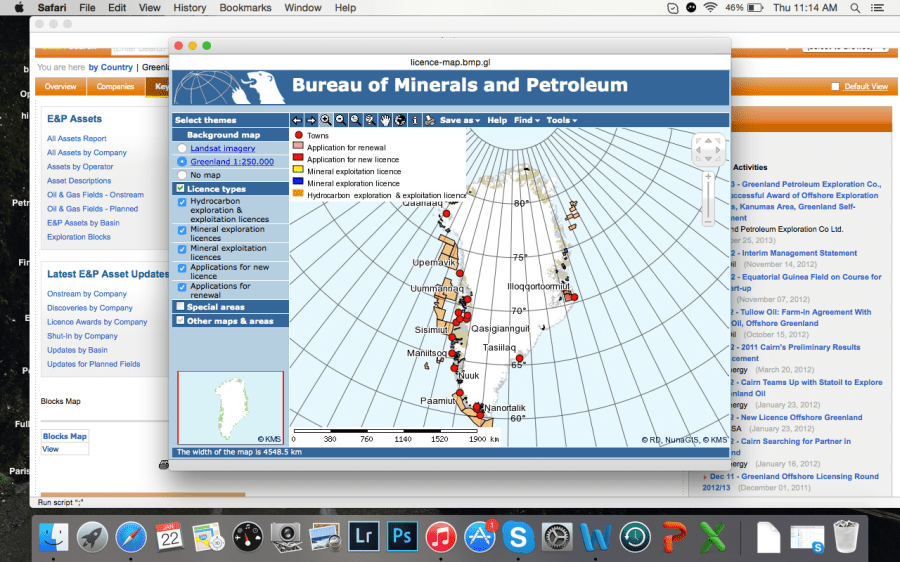Open the Tools dropdown menu
The height and width of the screenshot is (562, 900).
point(561,120)
